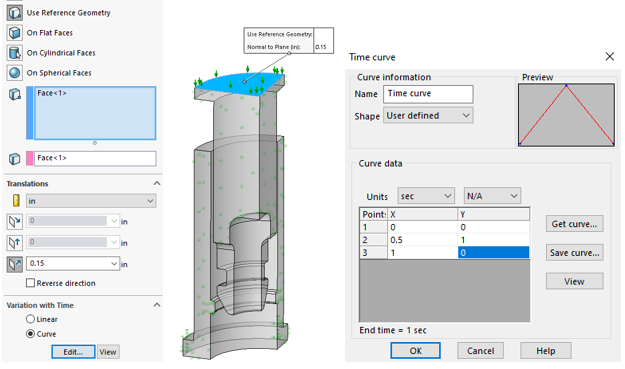Click the Get curve... button
The height and width of the screenshot is (369, 625).
click(574, 224)
